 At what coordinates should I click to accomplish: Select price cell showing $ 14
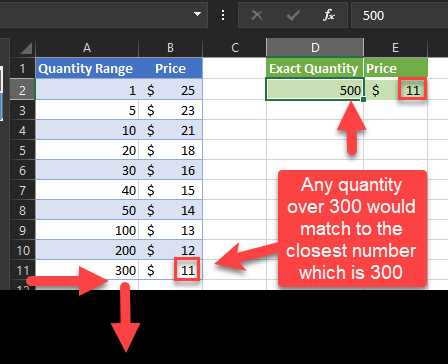click(170, 210)
